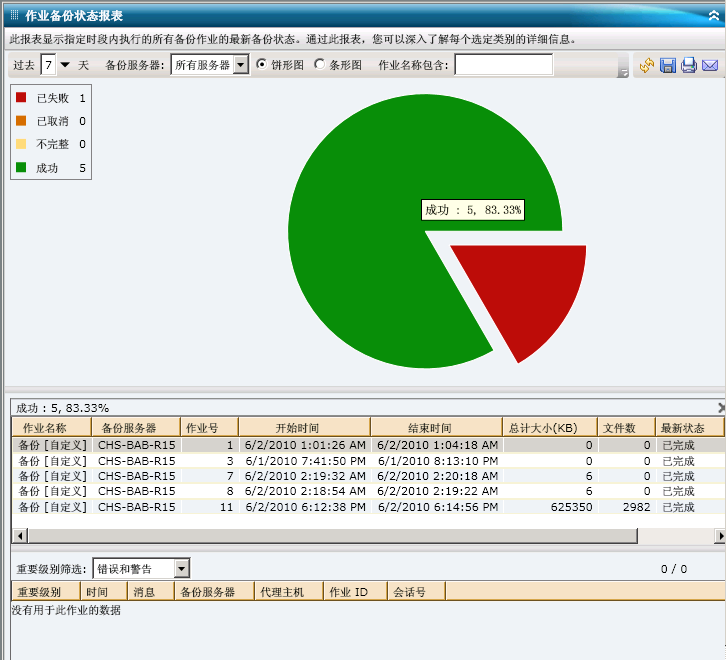Close the 成功 details pane
Viewport: 726px width, 660px height.
[721, 408]
